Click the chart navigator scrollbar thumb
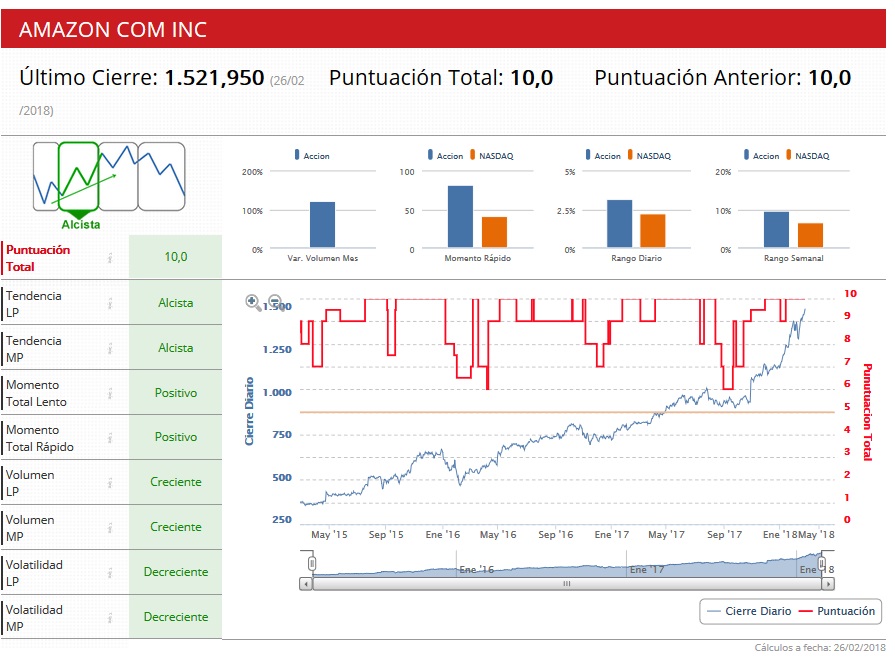The width and height of the screenshot is (895, 661). [x=567, y=584]
